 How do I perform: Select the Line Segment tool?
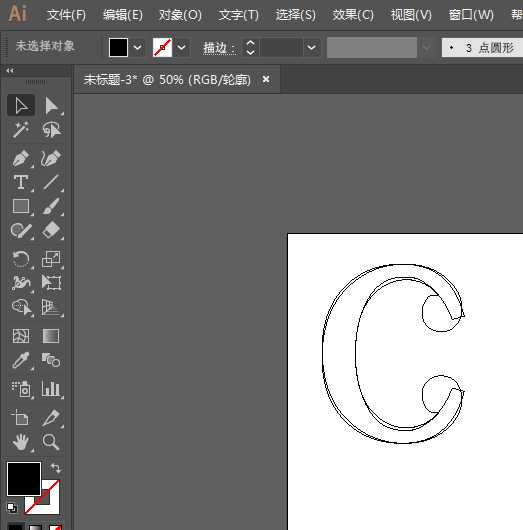point(51,182)
